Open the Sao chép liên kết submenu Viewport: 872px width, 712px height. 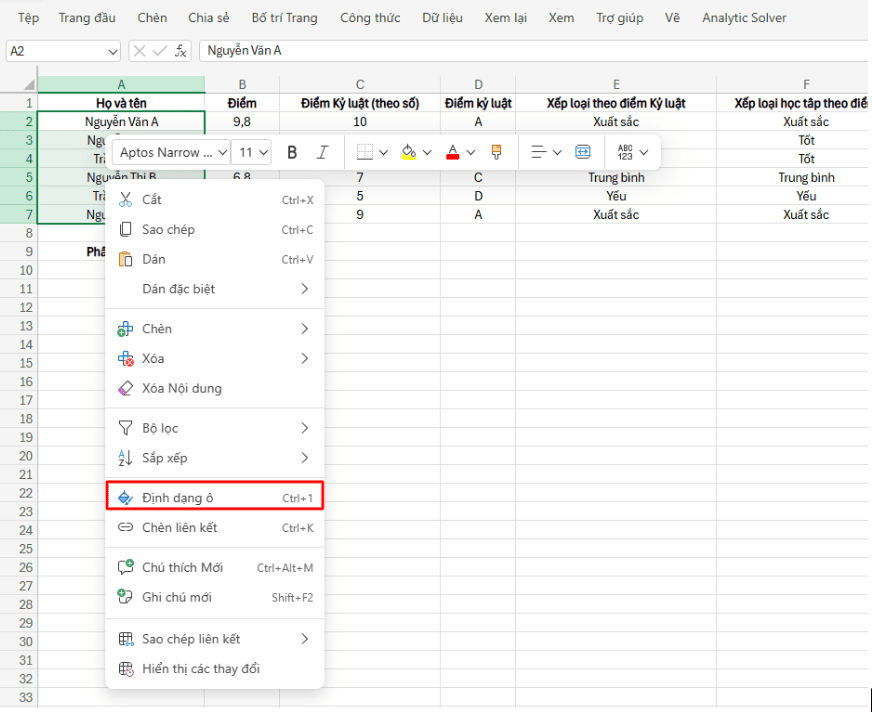click(x=215, y=639)
